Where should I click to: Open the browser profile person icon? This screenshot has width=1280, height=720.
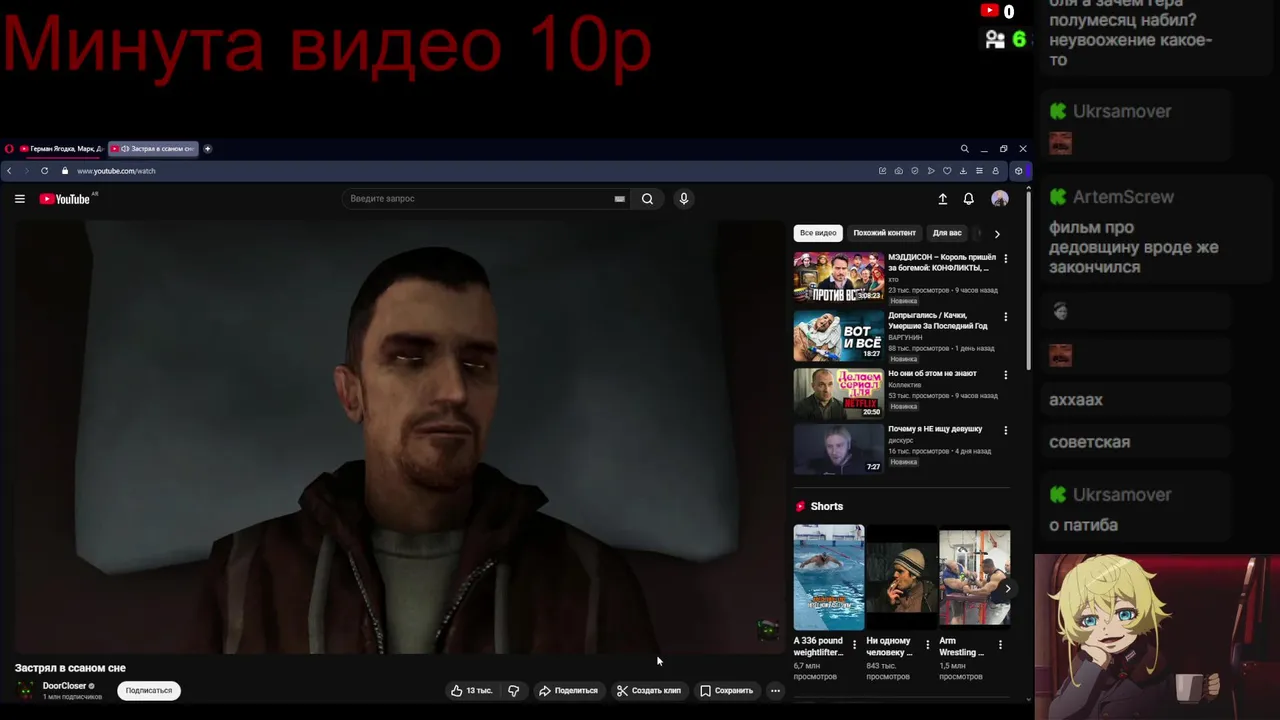point(995,171)
